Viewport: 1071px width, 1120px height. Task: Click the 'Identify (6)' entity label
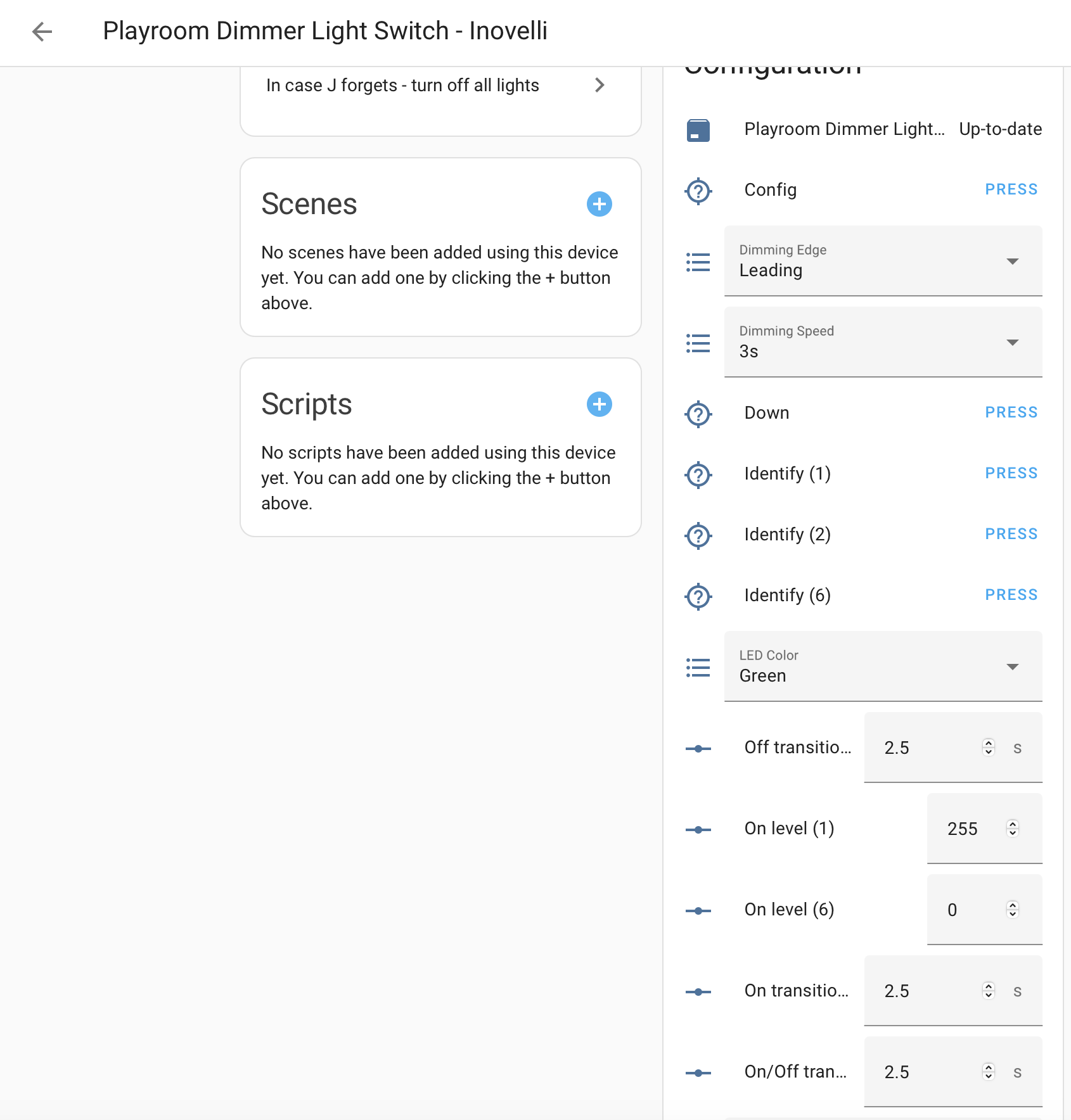pyautogui.click(x=787, y=595)
